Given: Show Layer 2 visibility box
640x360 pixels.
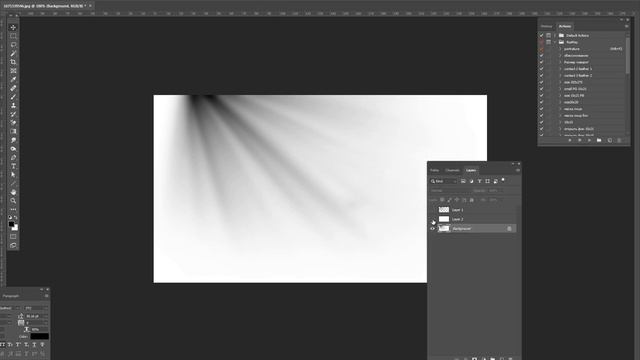Looking at the screenshot, I should 433,219.
